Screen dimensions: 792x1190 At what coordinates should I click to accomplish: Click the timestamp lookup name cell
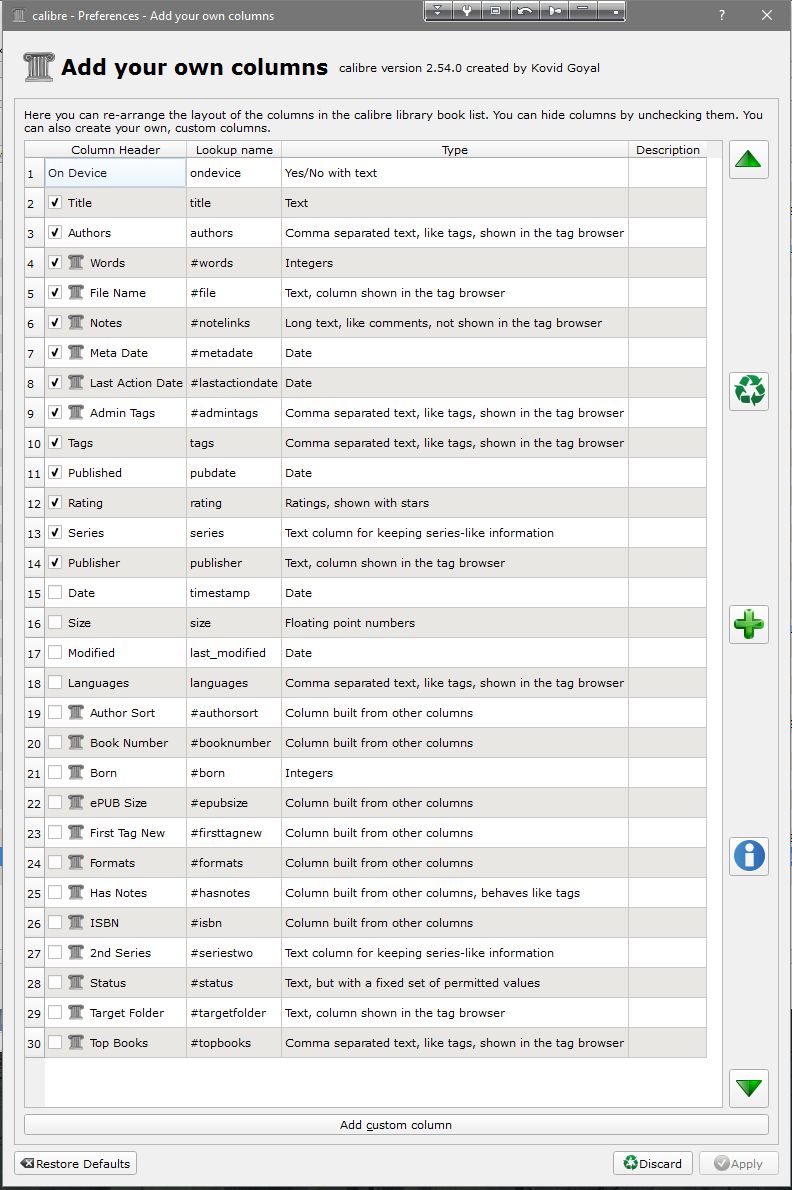coord(234,593)
